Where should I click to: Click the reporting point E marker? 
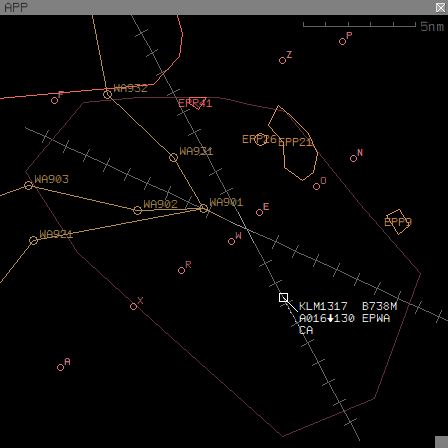pos(259,212)
